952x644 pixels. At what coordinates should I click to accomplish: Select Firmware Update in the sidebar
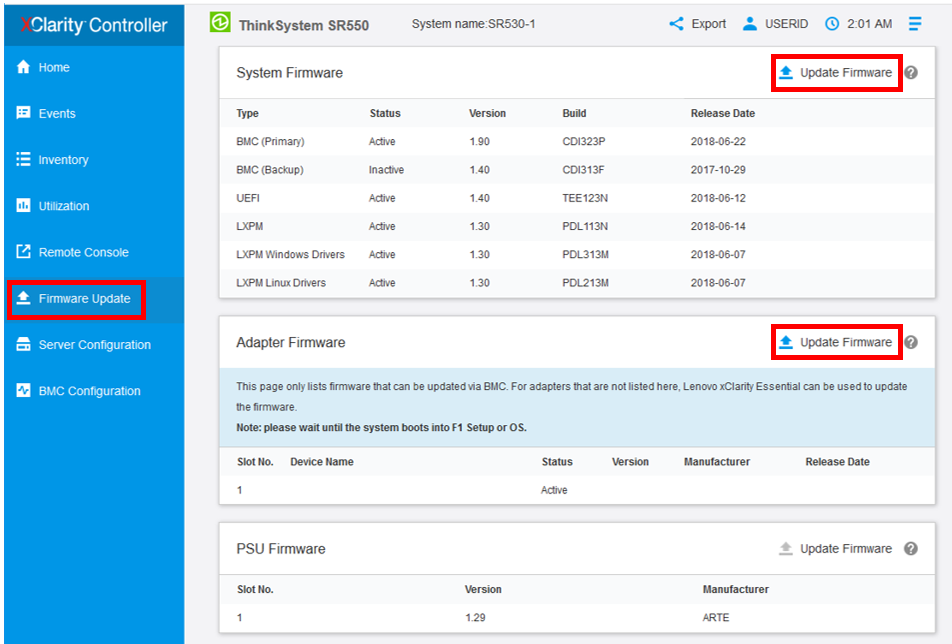[84, 299]
